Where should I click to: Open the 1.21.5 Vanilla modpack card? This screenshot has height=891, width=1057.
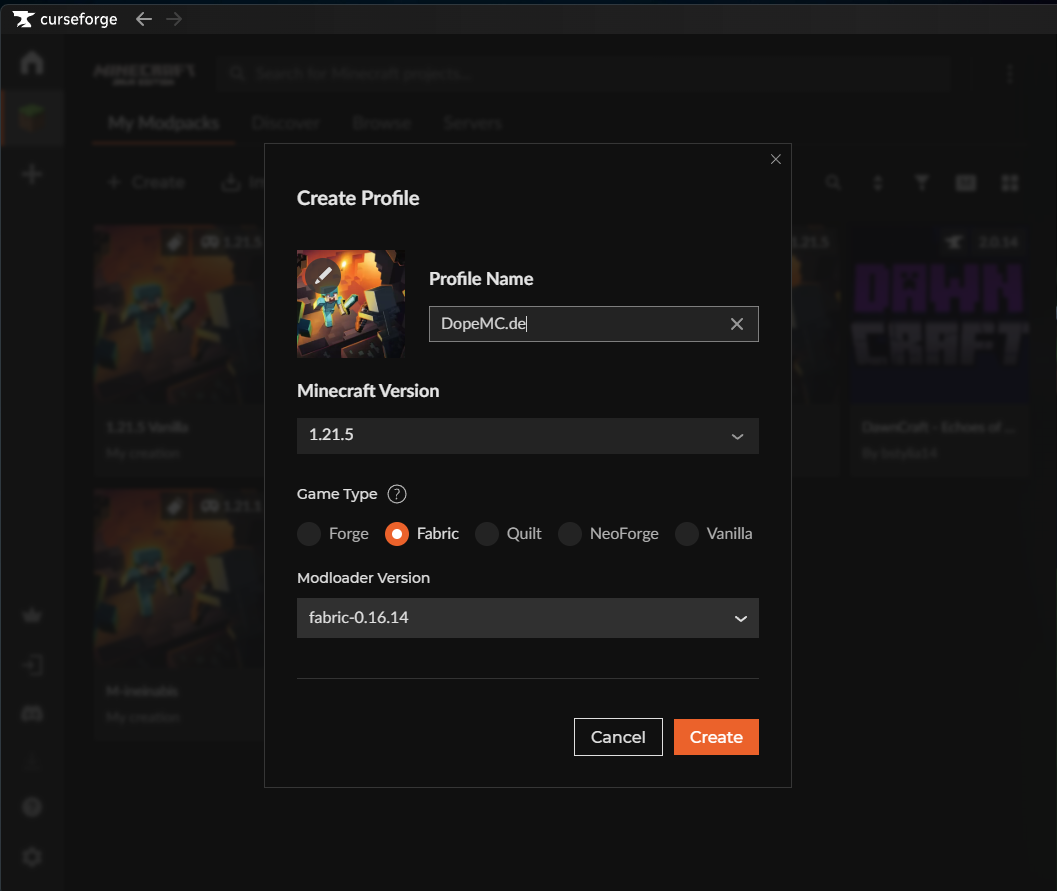point(179,350)
